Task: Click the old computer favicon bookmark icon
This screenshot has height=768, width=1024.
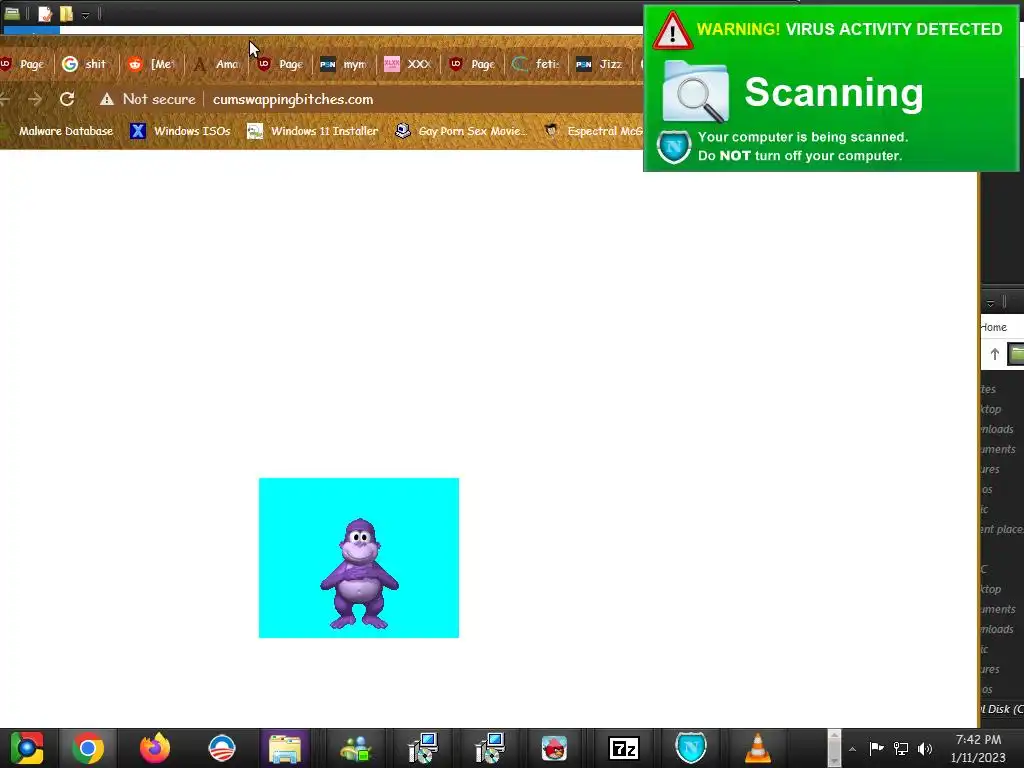Action: (403, 131)
